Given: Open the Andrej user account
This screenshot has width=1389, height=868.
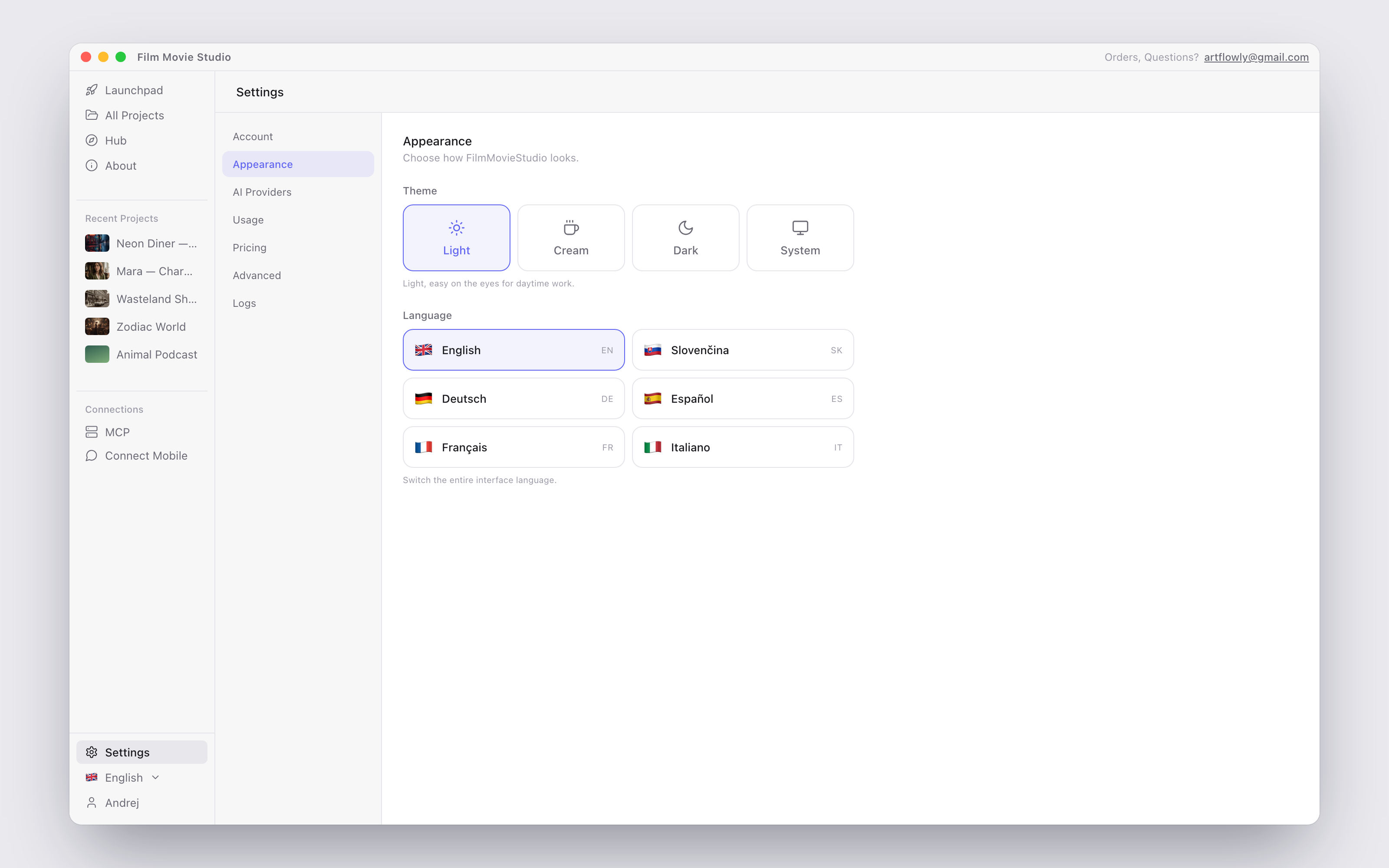Looking at the screenshot, I should [142, 802].
